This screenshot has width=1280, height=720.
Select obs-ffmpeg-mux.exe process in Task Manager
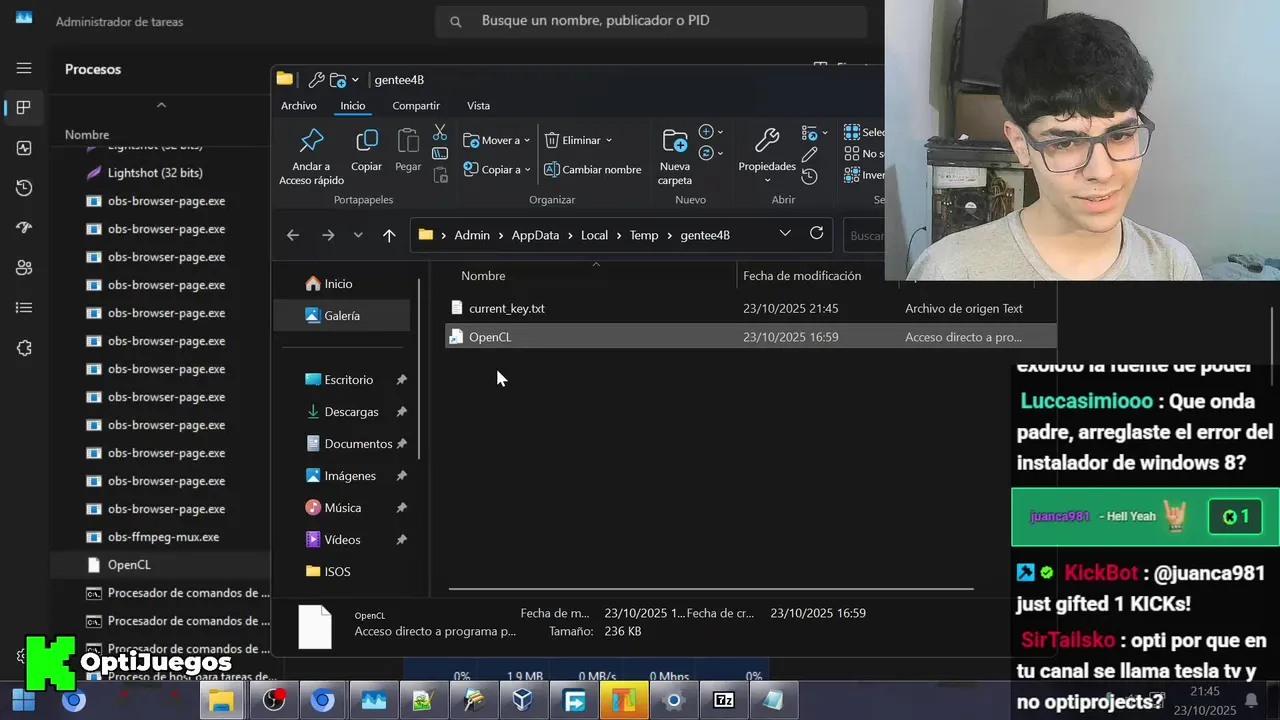click(x=163, y=537)
